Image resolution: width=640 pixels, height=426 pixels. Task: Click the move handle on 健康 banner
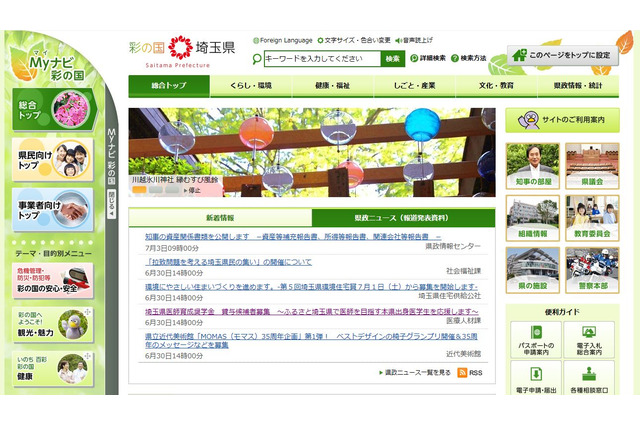pos(87,357)
